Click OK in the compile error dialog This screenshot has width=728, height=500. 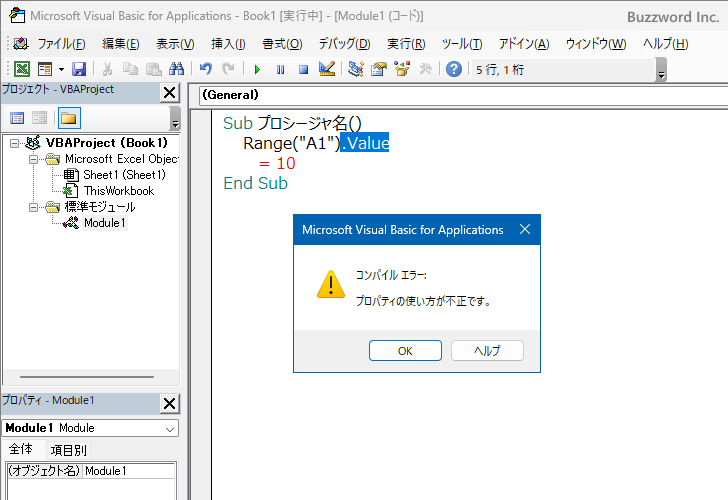pos(405,351)
